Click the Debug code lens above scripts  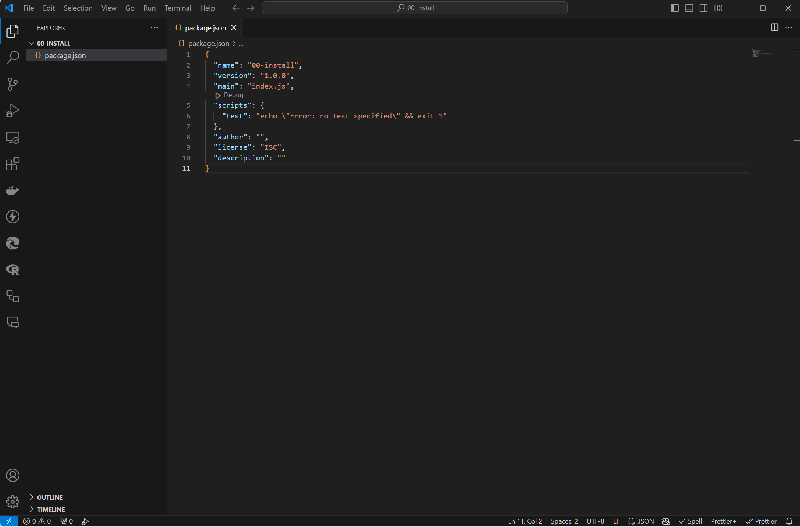[x=229, y=95]
